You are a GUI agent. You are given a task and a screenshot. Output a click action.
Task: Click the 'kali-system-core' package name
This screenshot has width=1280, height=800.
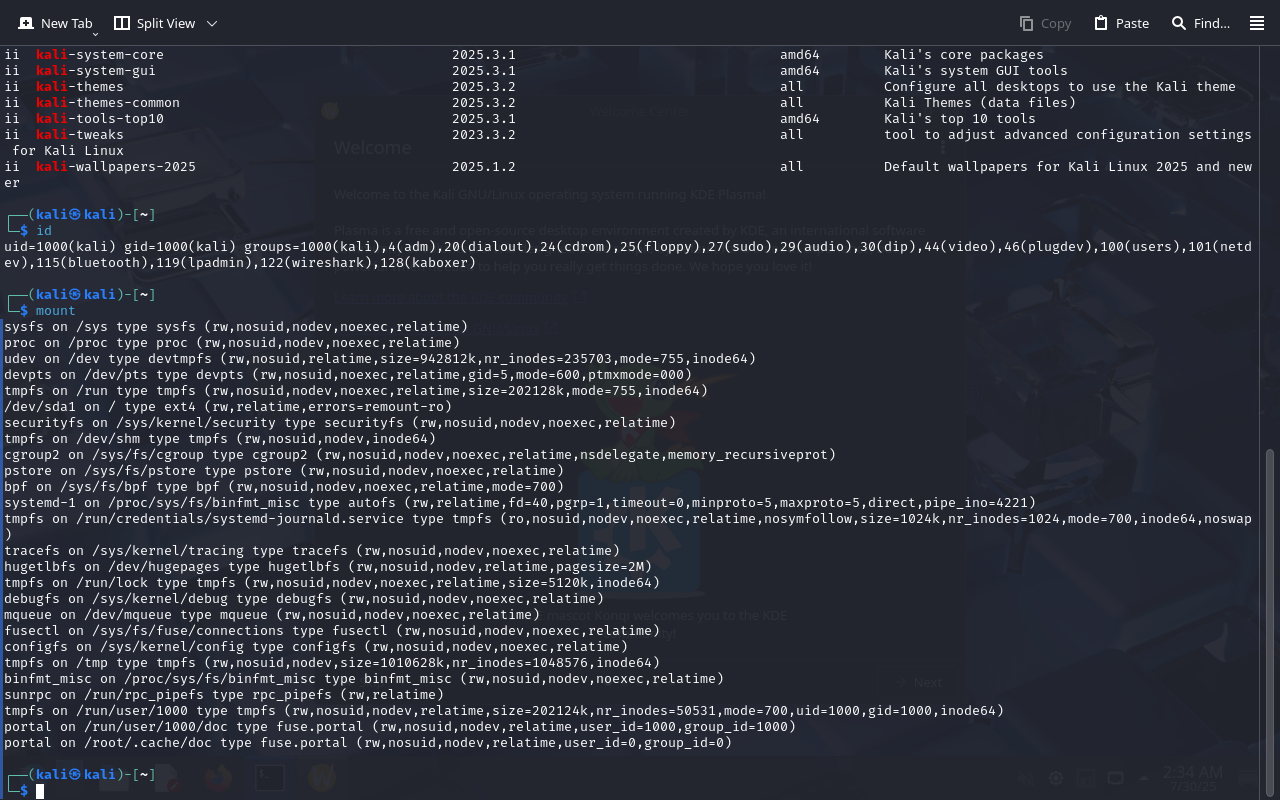(100, 55)
